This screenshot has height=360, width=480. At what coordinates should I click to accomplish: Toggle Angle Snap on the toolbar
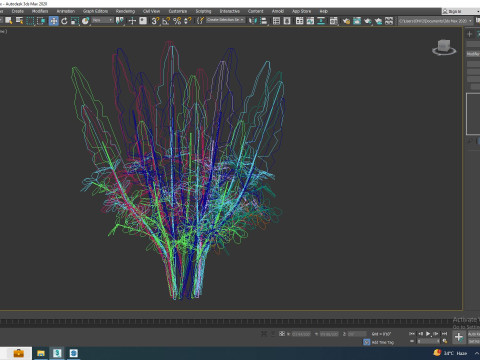coord(166,21)
